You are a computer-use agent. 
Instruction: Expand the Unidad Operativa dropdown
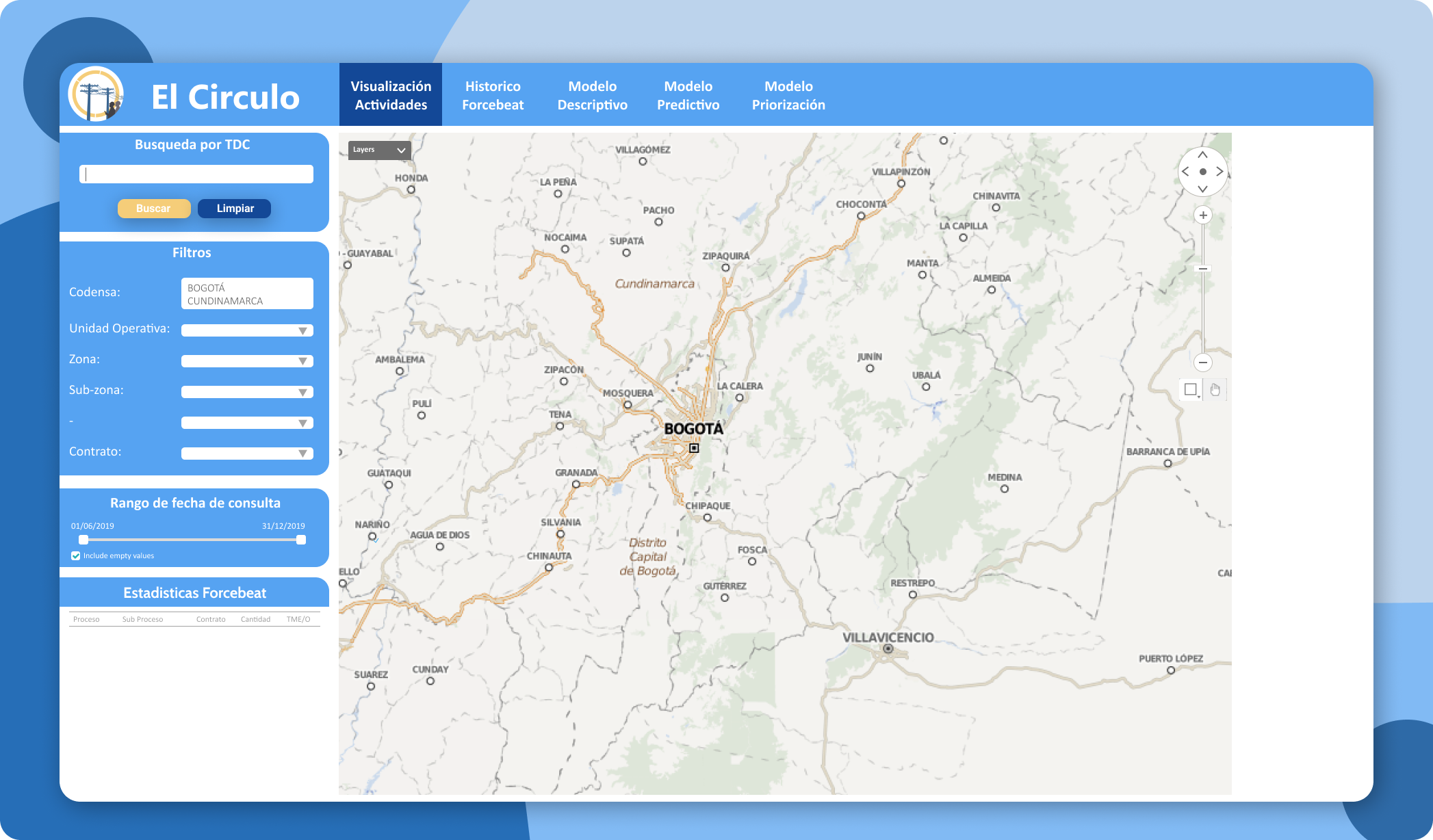click(247, 330)
